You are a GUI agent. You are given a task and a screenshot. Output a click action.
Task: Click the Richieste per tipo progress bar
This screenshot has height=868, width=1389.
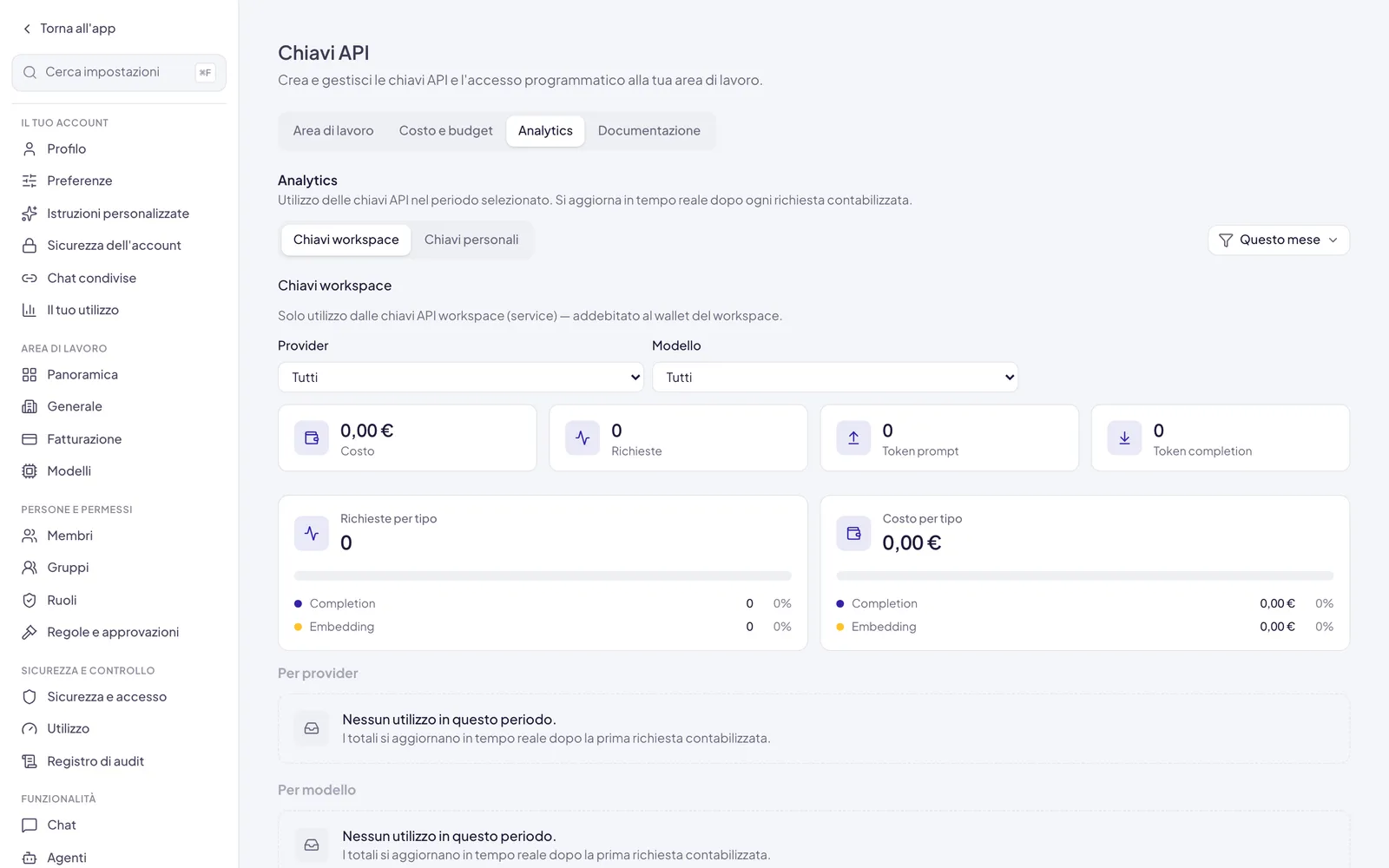point(543,575)
